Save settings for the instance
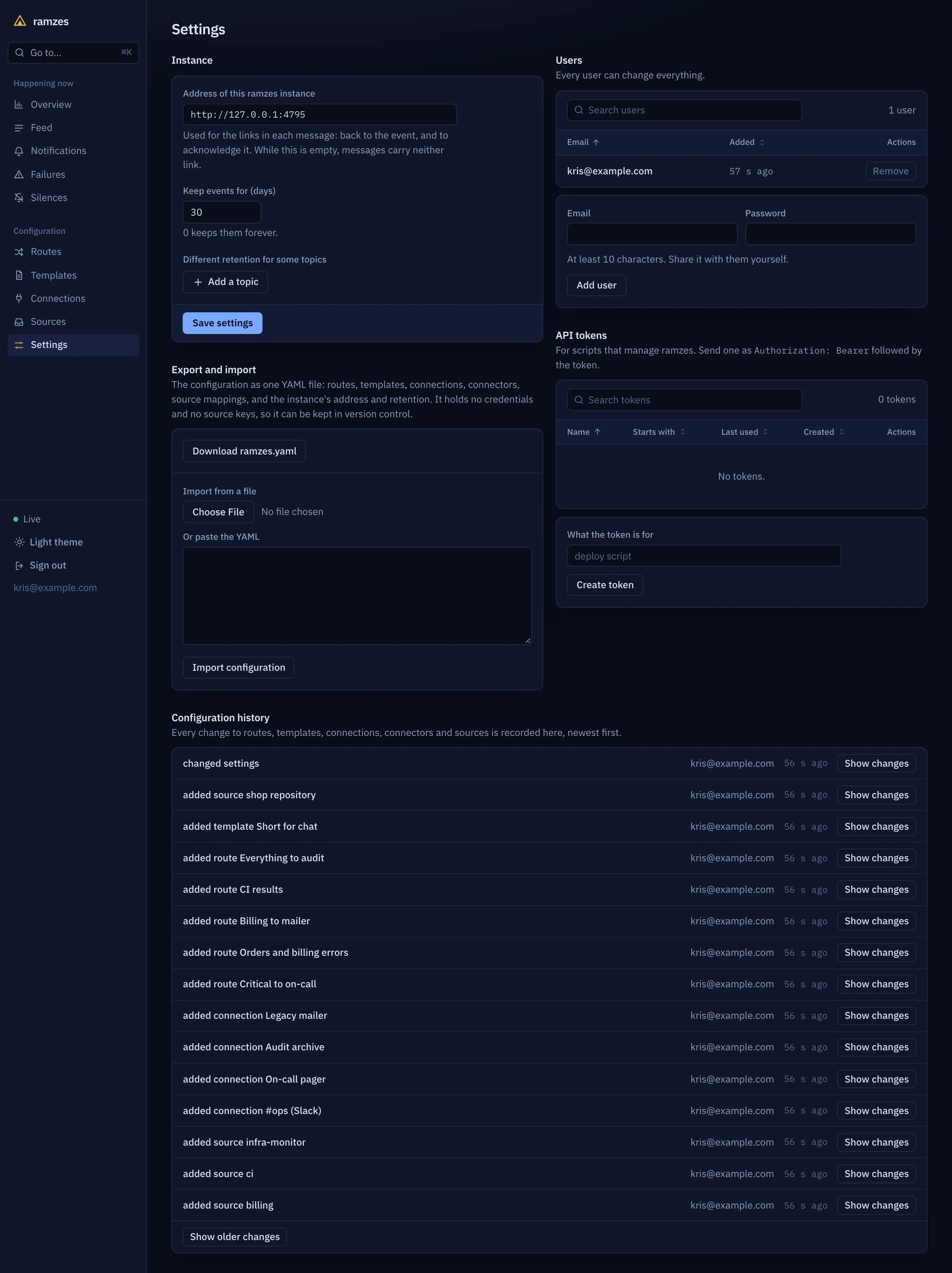The image size is (952, 1273). pyautogui.click(x=223, y=324)
